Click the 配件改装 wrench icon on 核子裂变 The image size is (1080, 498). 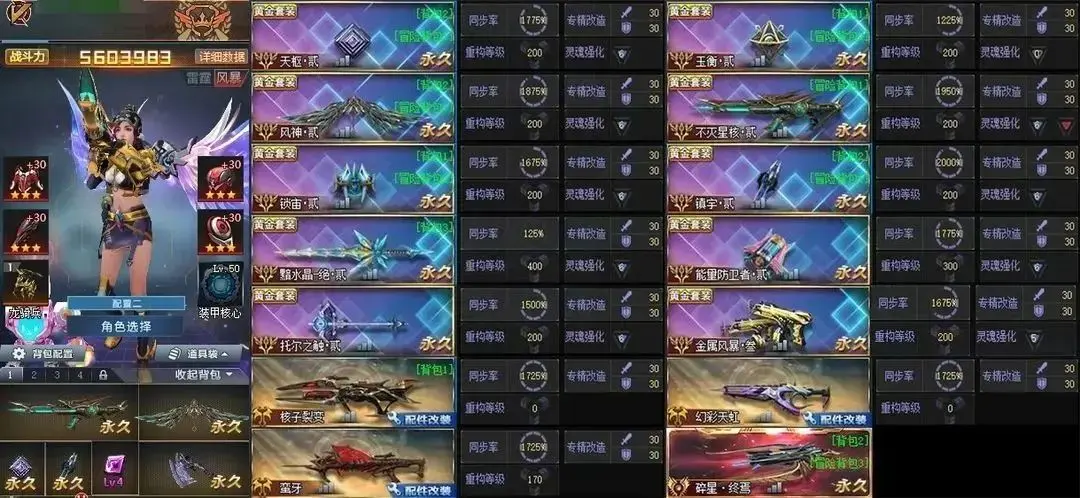pyautogui.click(x=397, y=418)
